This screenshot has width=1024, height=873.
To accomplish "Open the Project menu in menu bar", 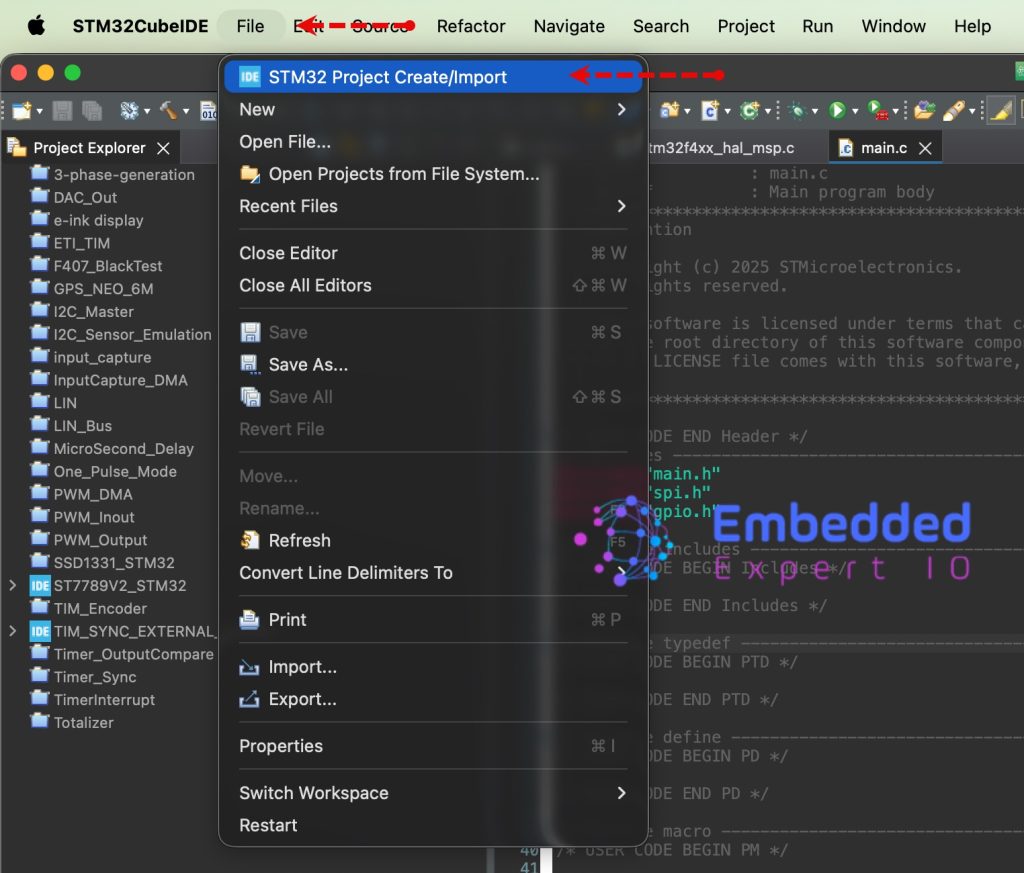I will coord(746,26).
